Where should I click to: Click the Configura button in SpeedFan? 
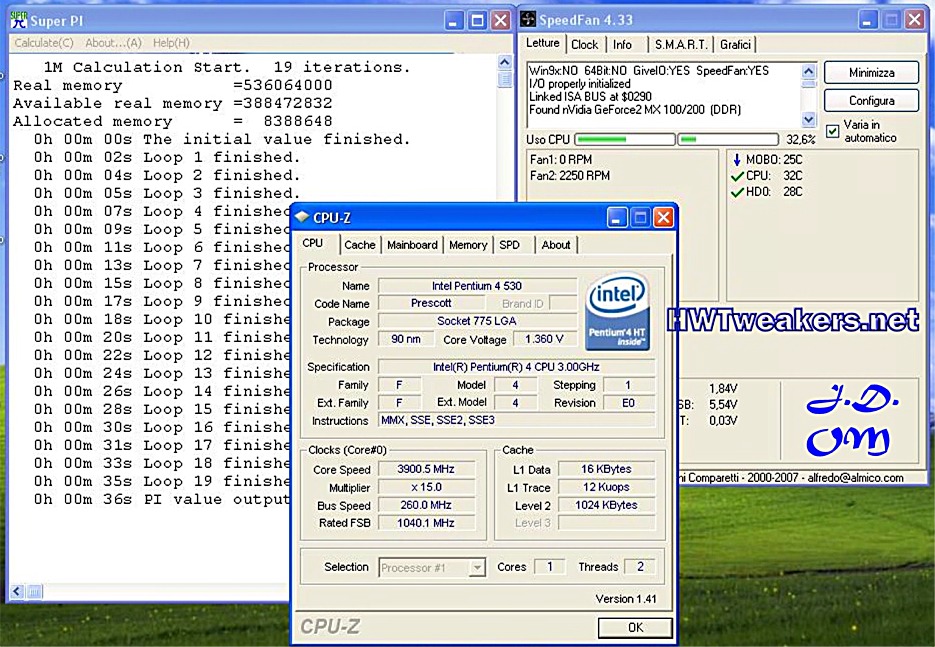pos(871,101)
